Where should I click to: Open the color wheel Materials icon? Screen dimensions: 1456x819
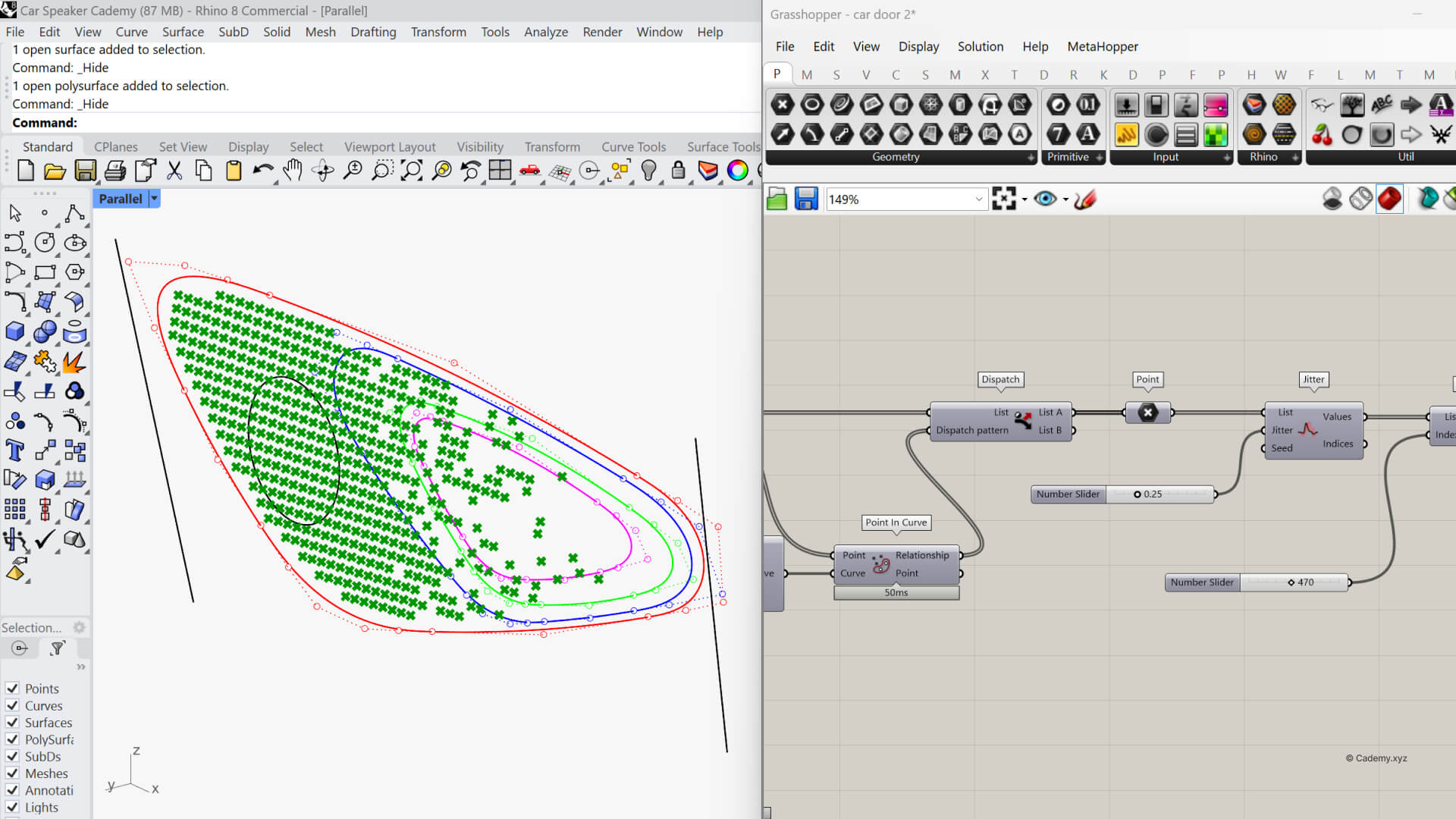(737, 171)
